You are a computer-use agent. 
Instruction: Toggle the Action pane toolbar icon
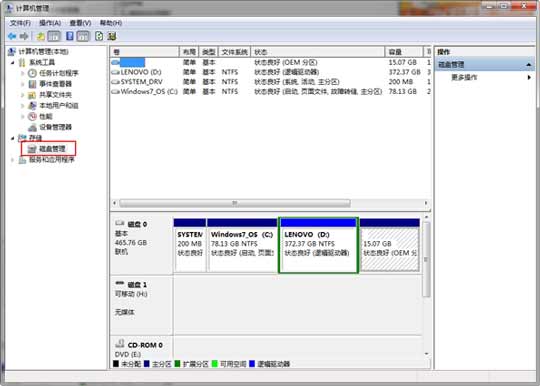(83, 36)
